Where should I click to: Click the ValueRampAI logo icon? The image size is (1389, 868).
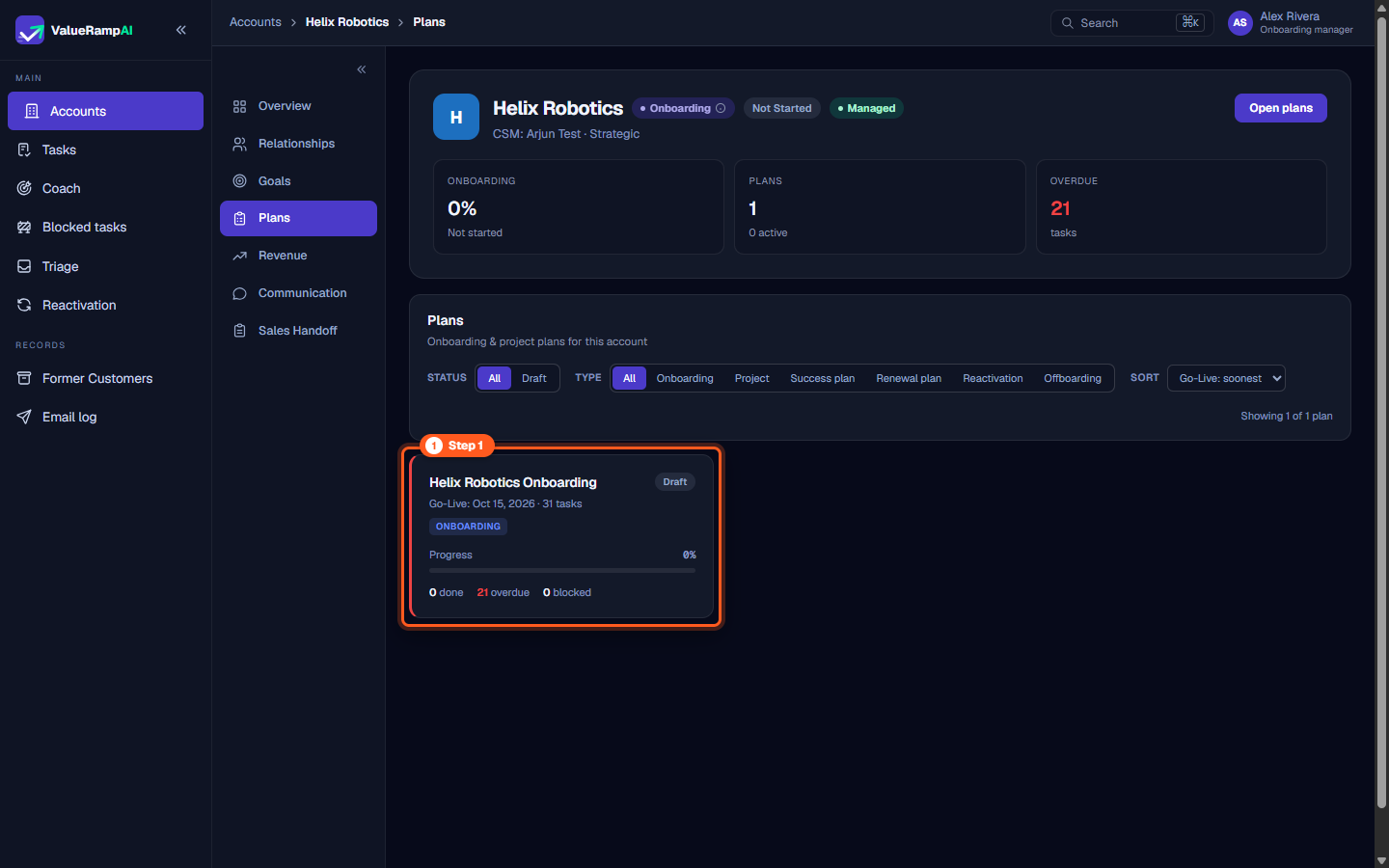tap(30, 30)
